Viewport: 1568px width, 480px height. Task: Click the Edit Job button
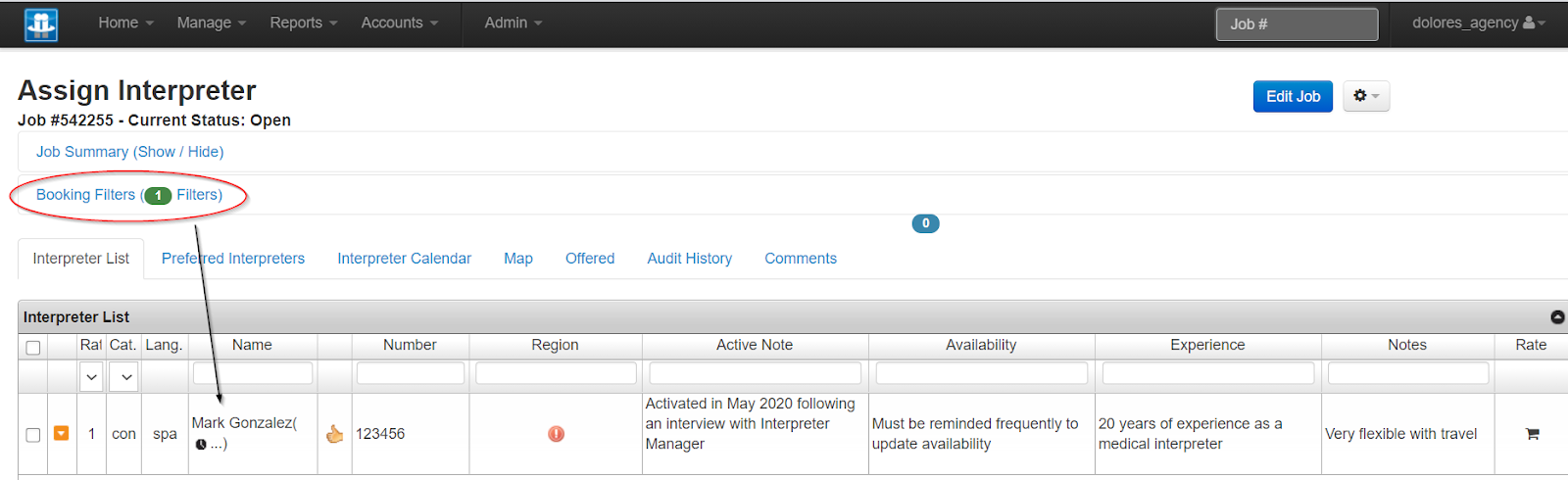click(1293, 96)
